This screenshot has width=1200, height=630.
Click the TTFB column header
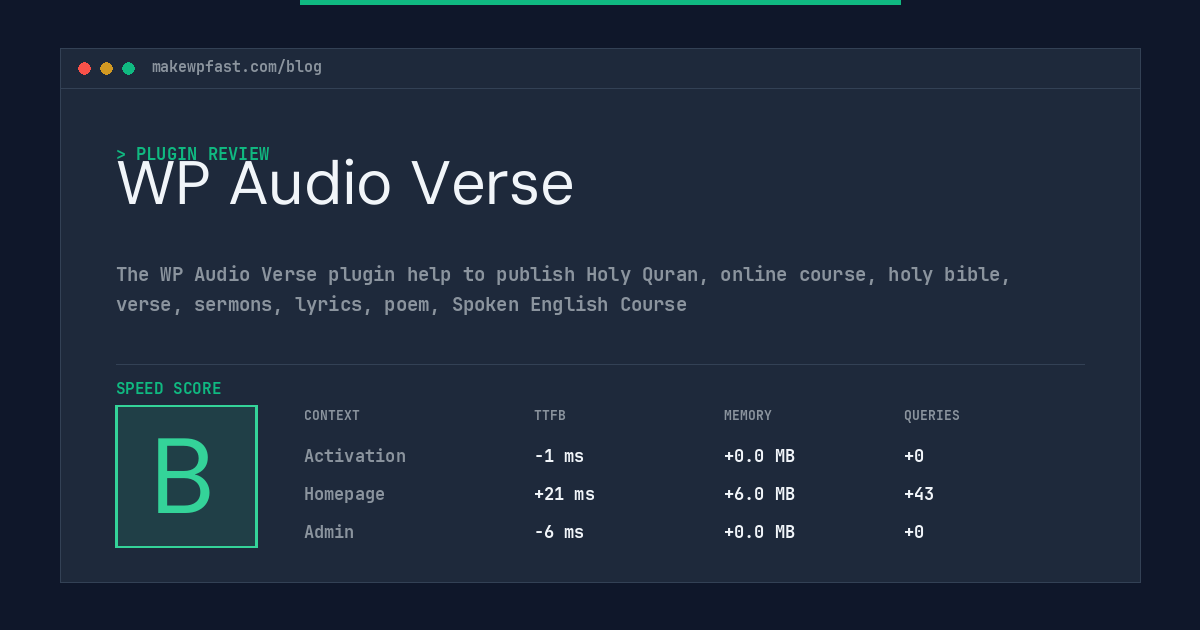coord(550,416)
